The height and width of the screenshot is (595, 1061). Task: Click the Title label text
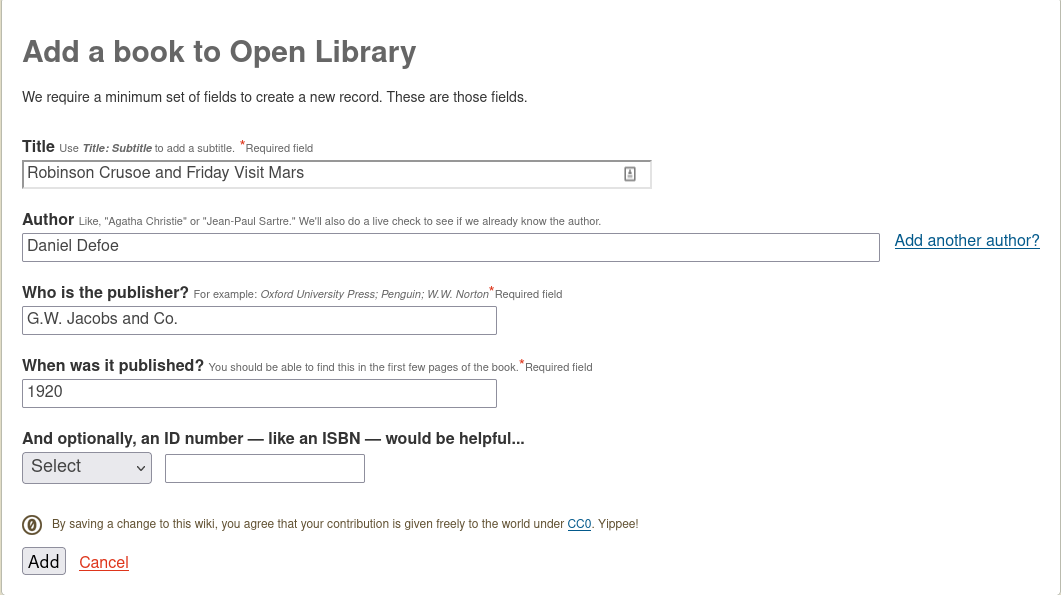click(39, 147)
